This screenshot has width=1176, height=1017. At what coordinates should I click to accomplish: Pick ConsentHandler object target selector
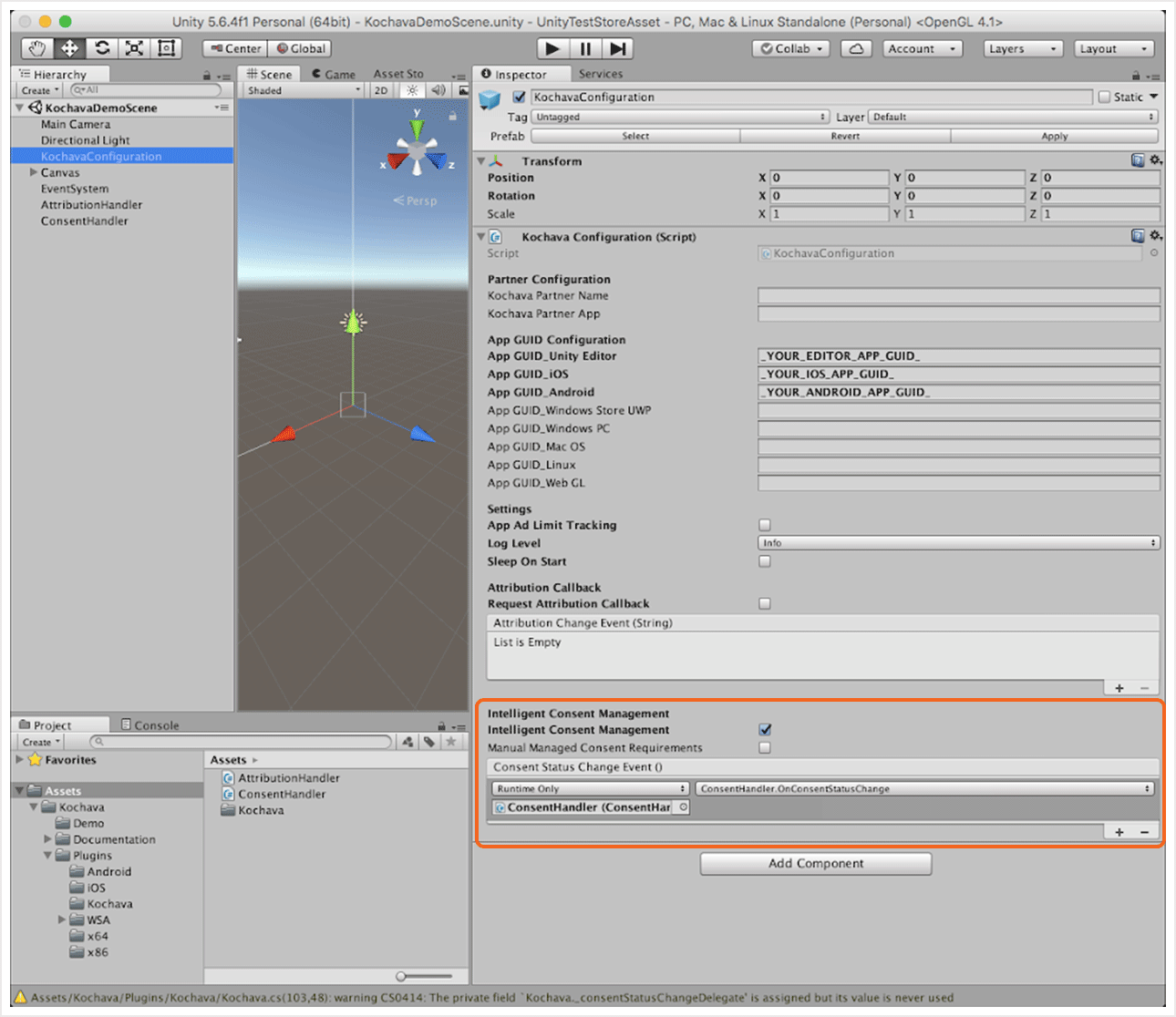[x=683, y=807]
